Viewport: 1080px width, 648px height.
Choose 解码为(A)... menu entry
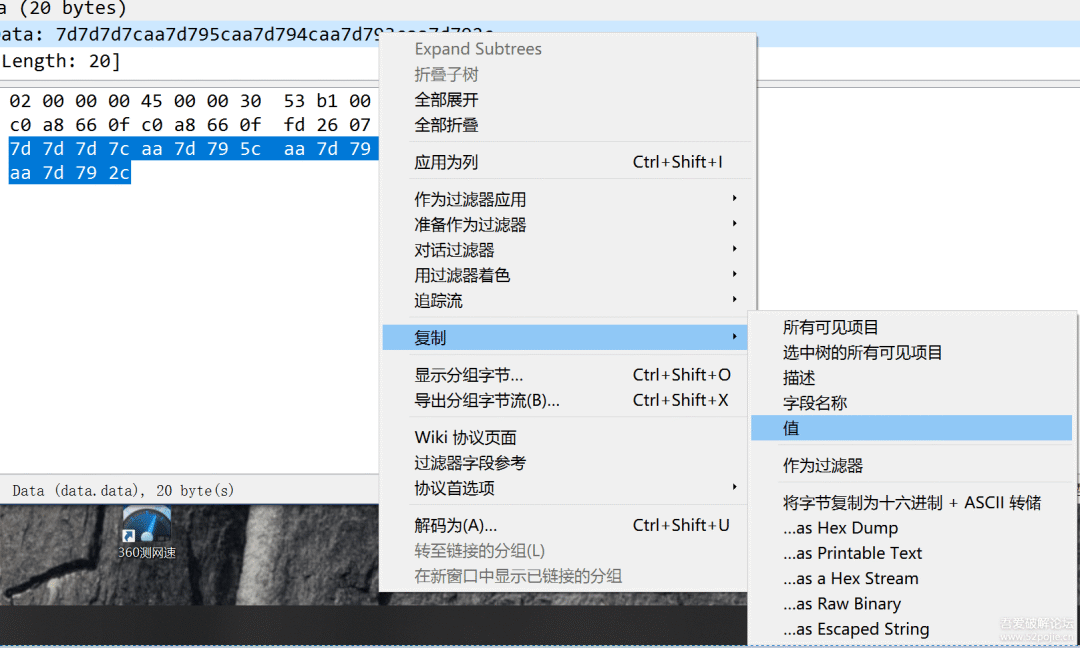click(565, 525)
